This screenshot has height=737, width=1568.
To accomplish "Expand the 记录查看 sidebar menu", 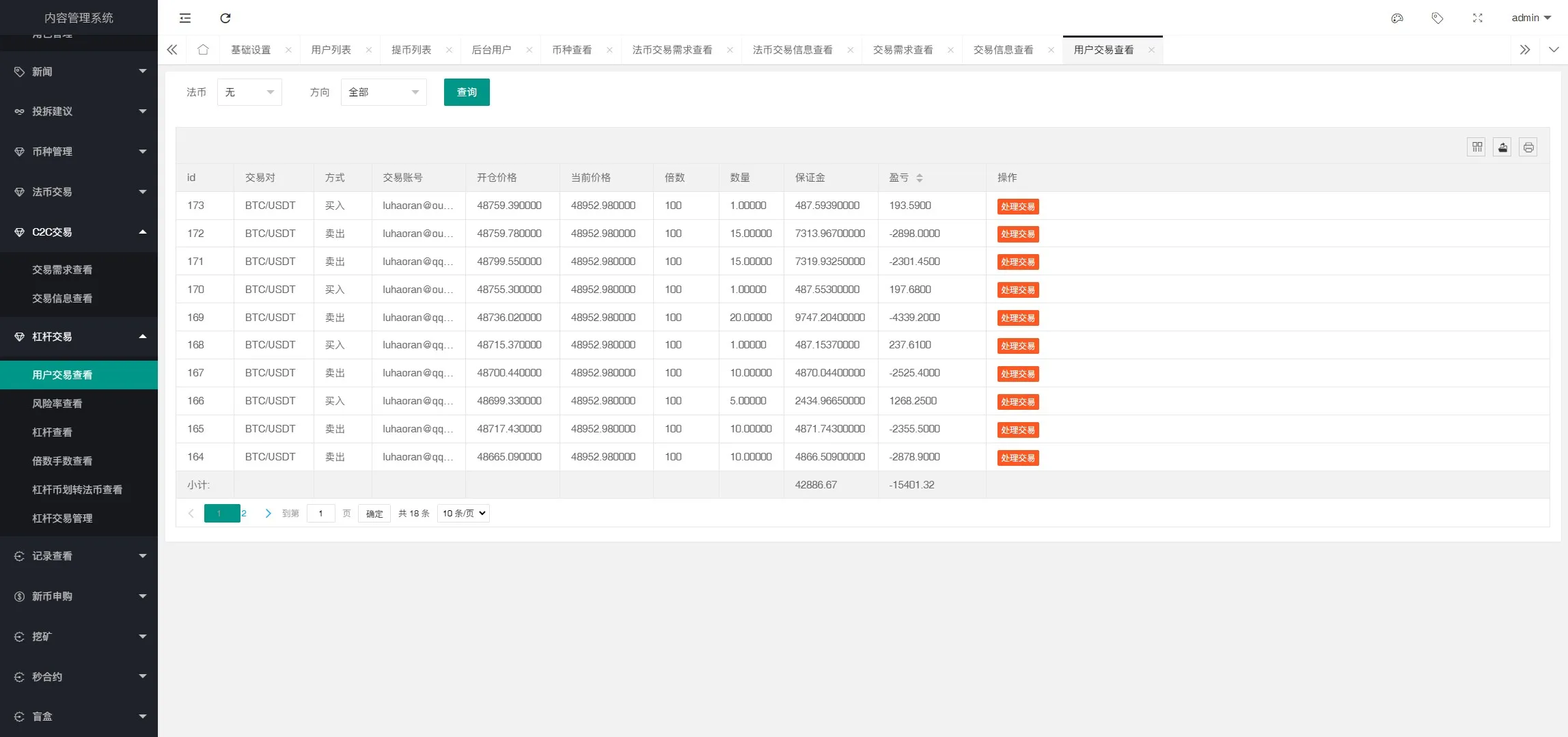I will 79,556.
